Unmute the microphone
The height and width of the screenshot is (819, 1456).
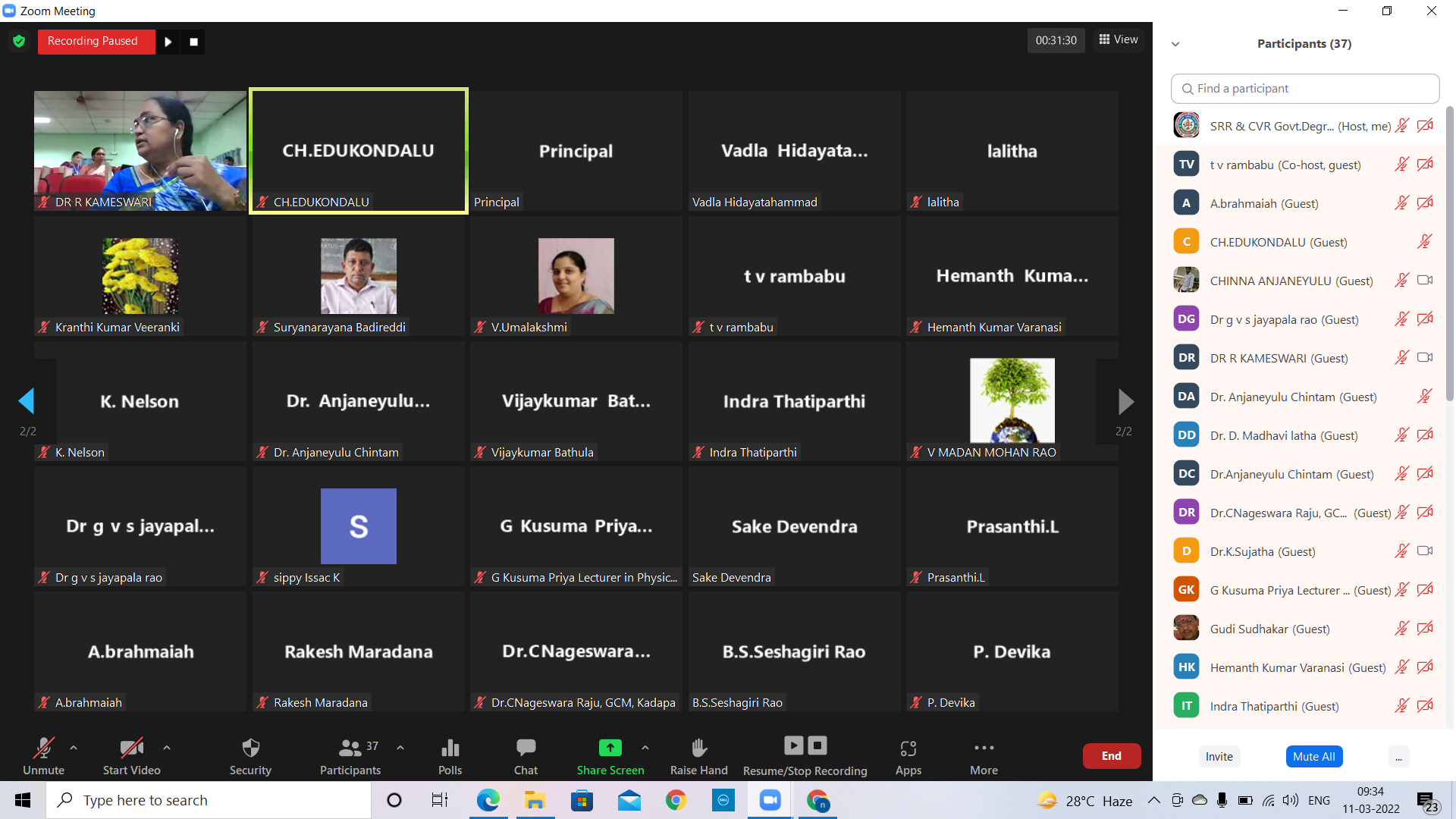pos(43,748)
